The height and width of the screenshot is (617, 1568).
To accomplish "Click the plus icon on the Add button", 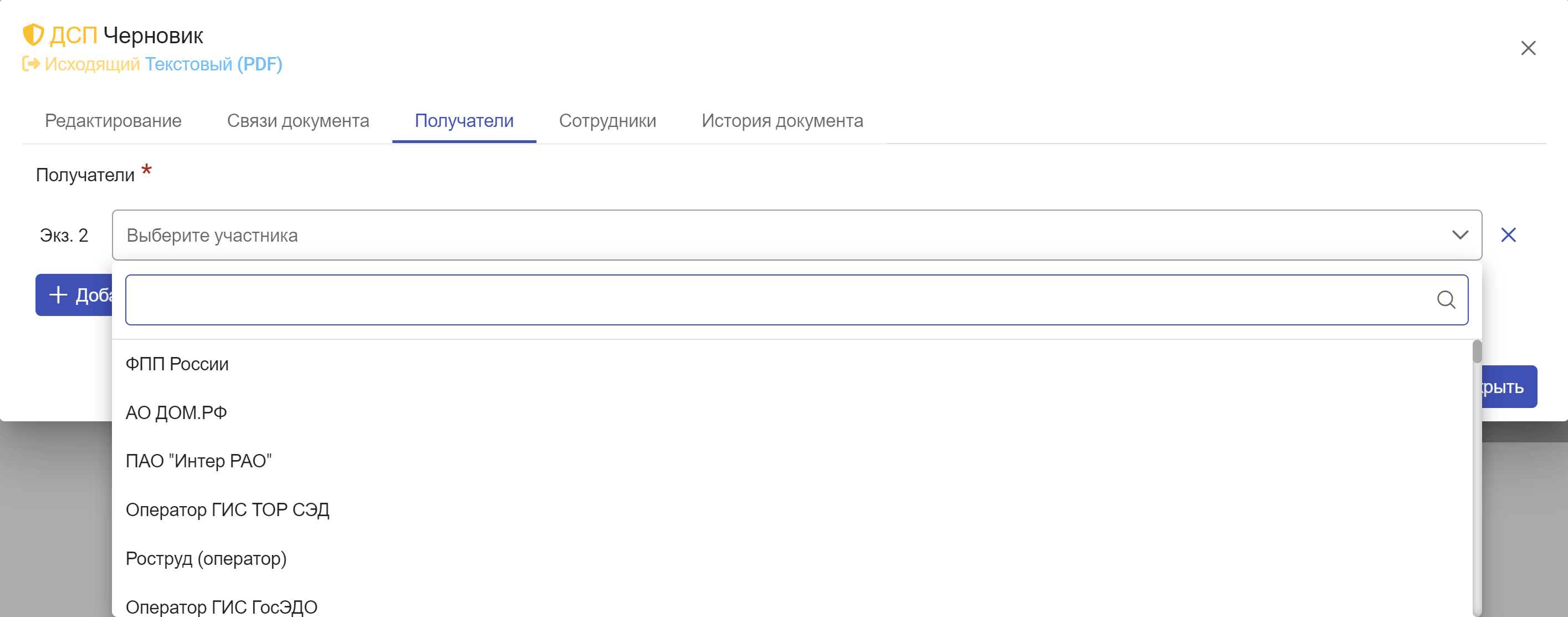I will click(x=58, y=295).
